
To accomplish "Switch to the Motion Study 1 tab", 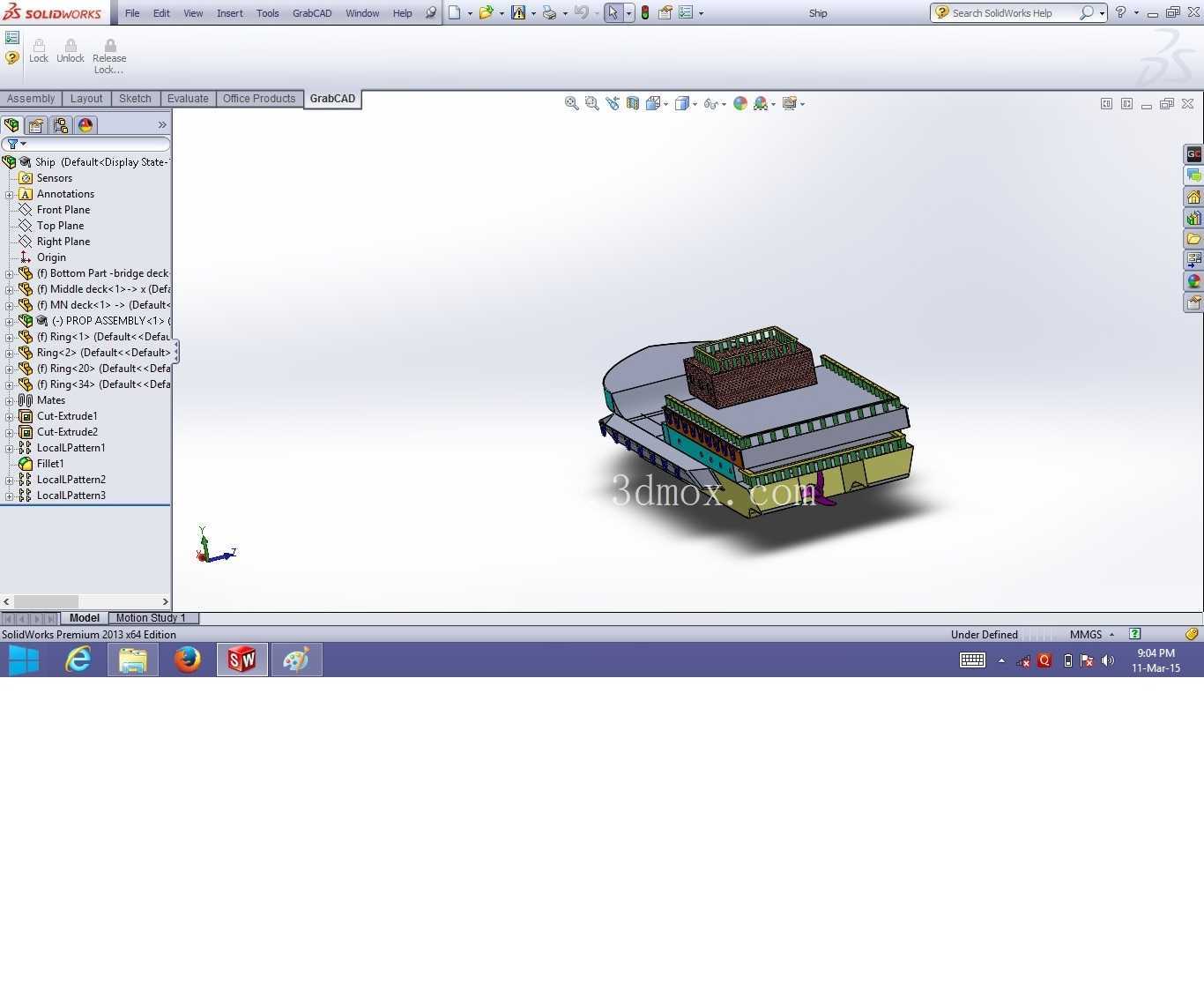I will 151,618.
